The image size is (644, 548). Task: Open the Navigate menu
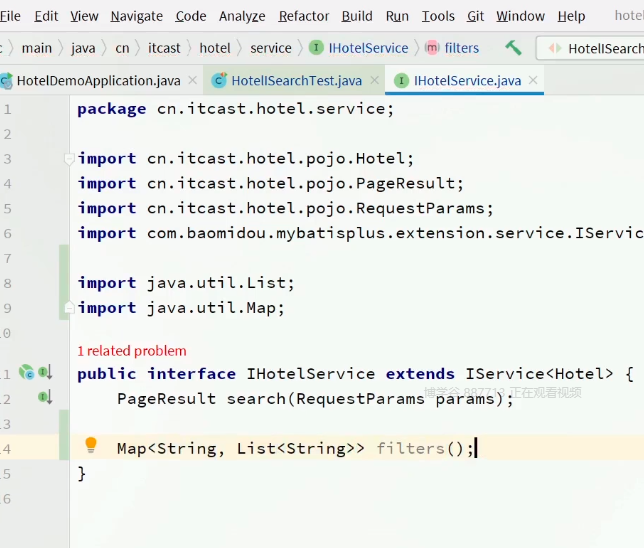137,16
